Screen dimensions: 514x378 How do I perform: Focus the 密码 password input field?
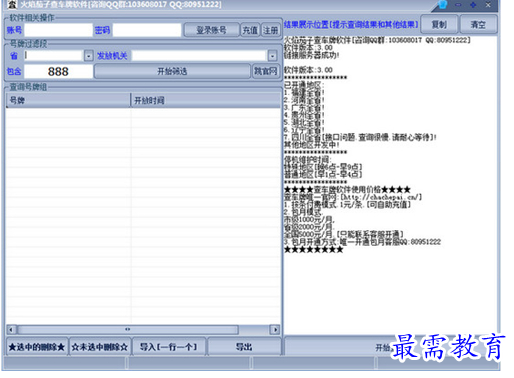coord(147,30)
